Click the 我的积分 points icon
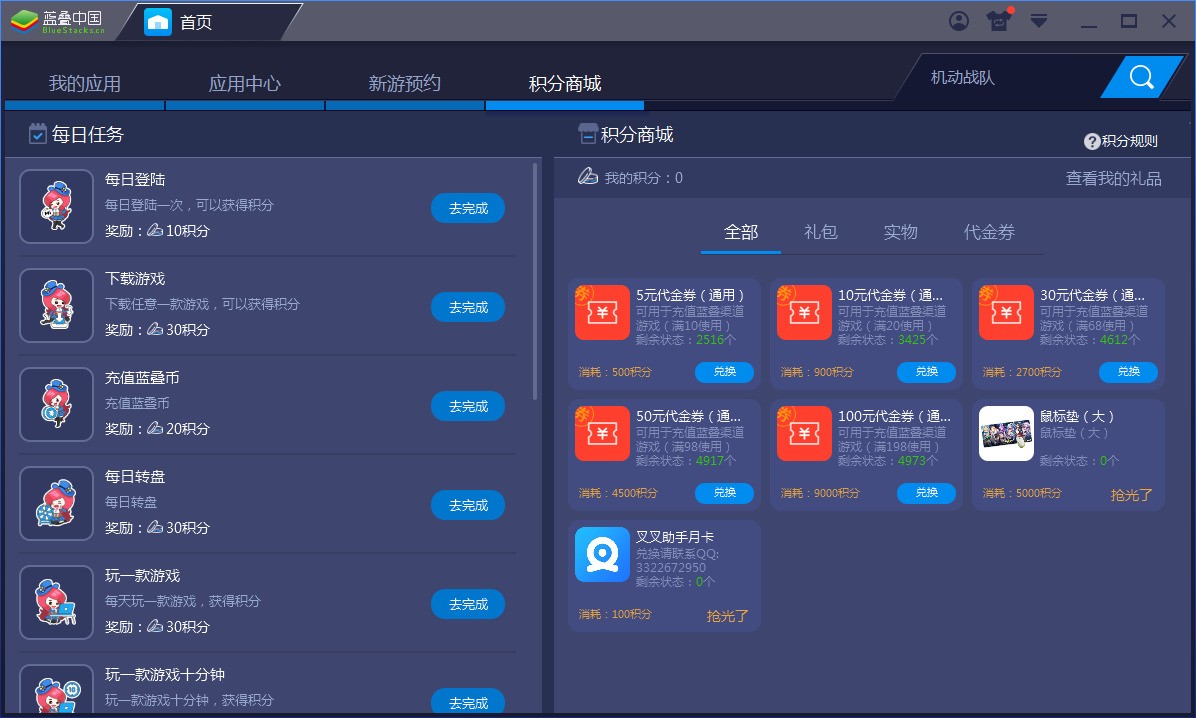Screen dimensions: 1196x718 point(587,177)
